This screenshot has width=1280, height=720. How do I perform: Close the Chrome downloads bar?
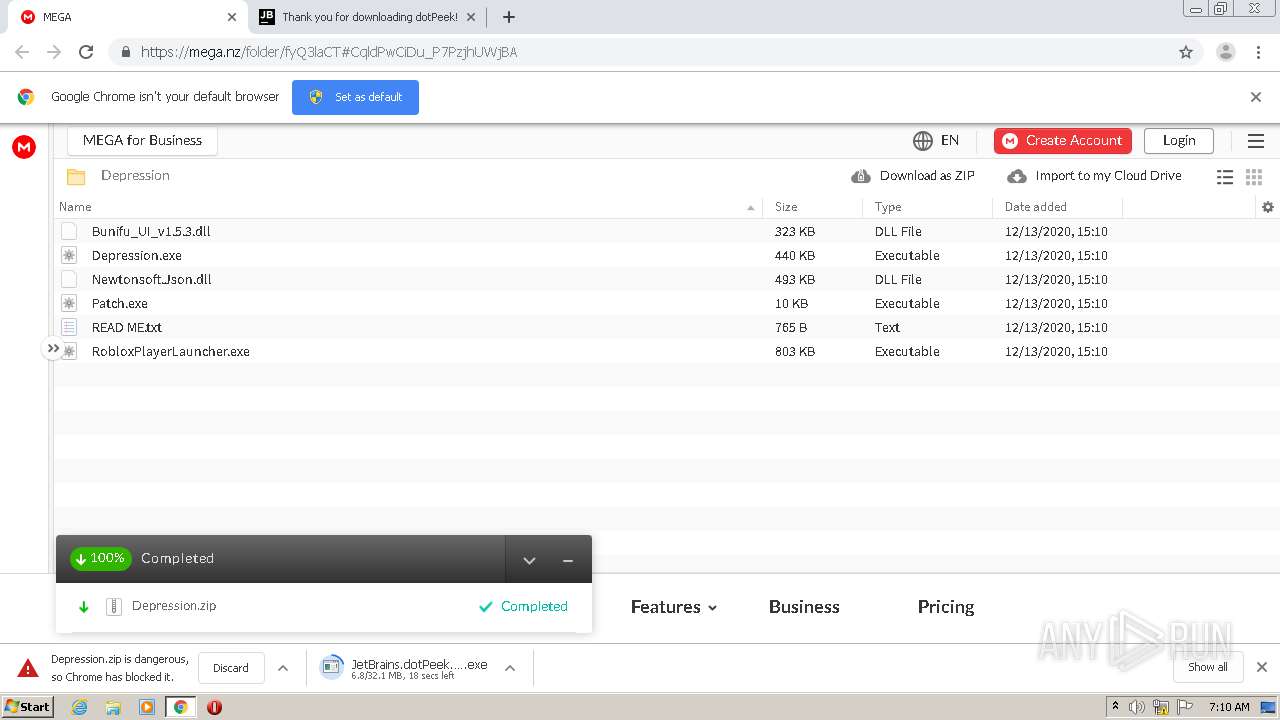pos(1262,667)
